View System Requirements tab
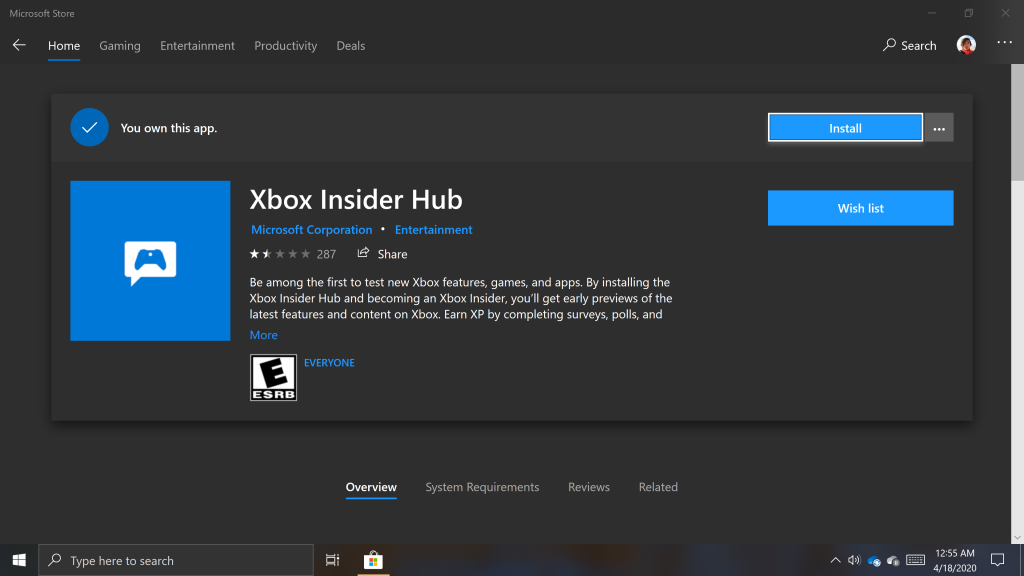Image resolution: width=1024 pixels, height=576 pixels. 482,487
